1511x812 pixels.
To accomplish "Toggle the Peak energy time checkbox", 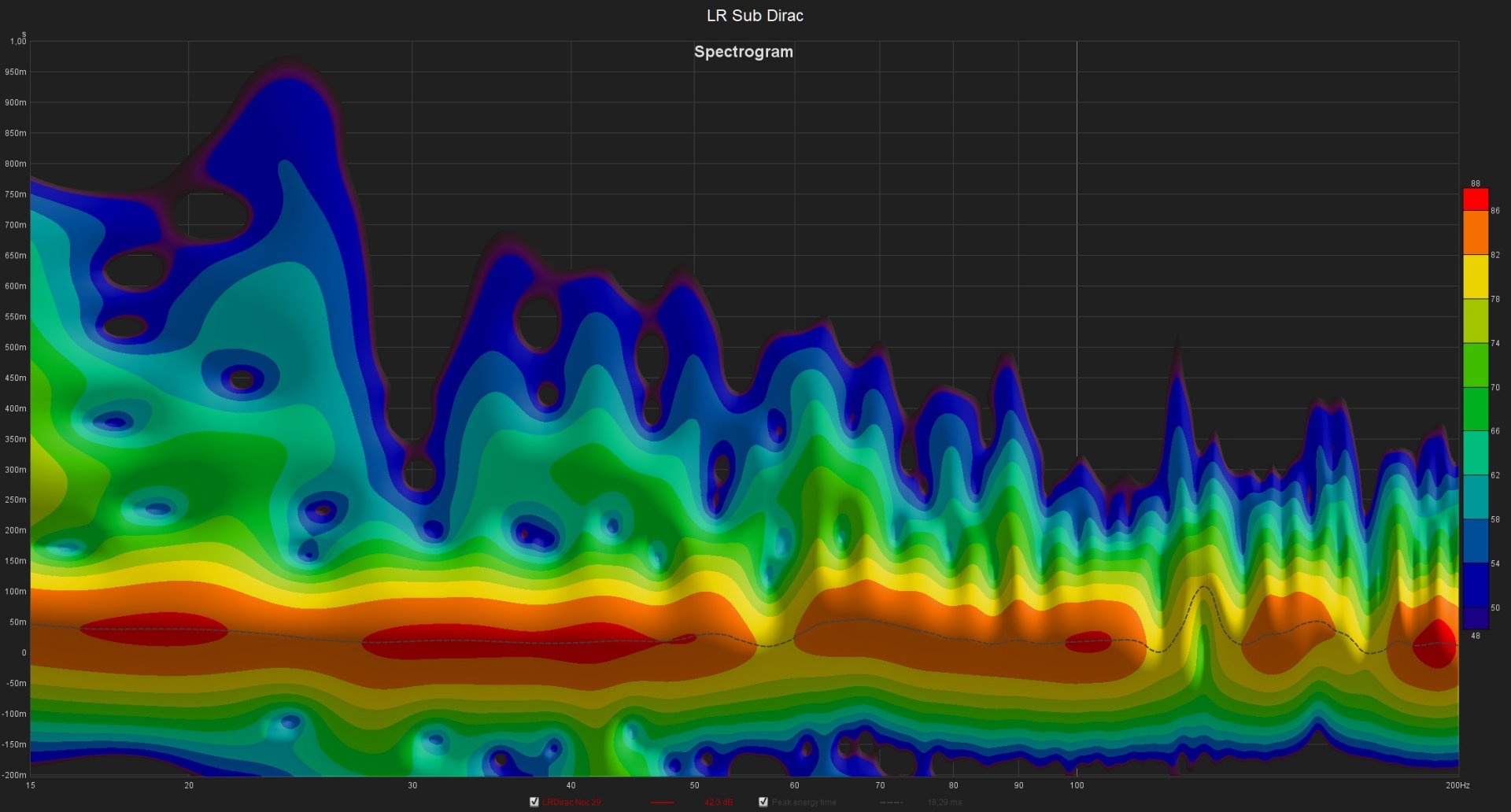I will [763, 802].
